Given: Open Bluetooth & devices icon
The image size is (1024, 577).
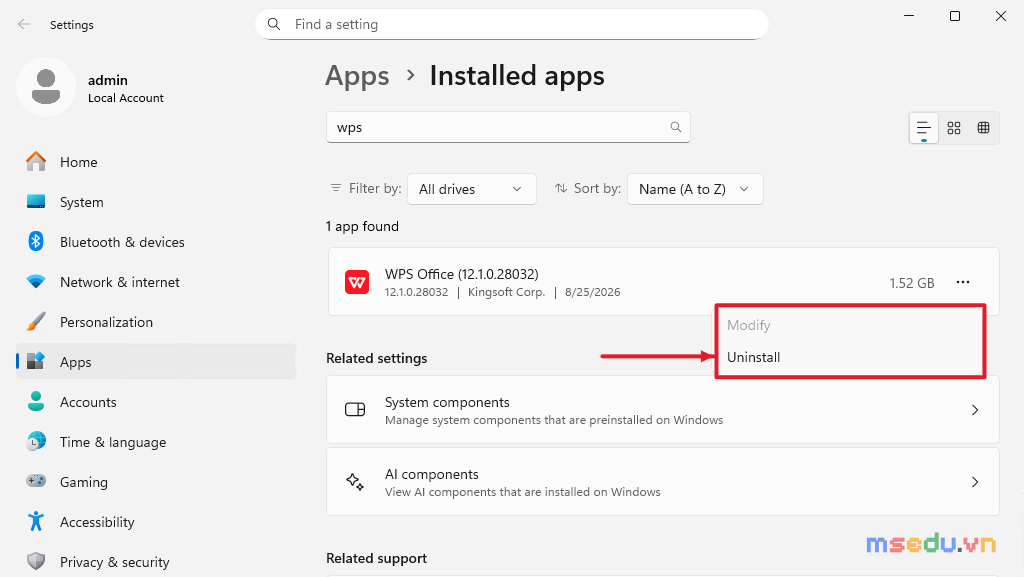Looking at the screenshot, I should (36, 242).
